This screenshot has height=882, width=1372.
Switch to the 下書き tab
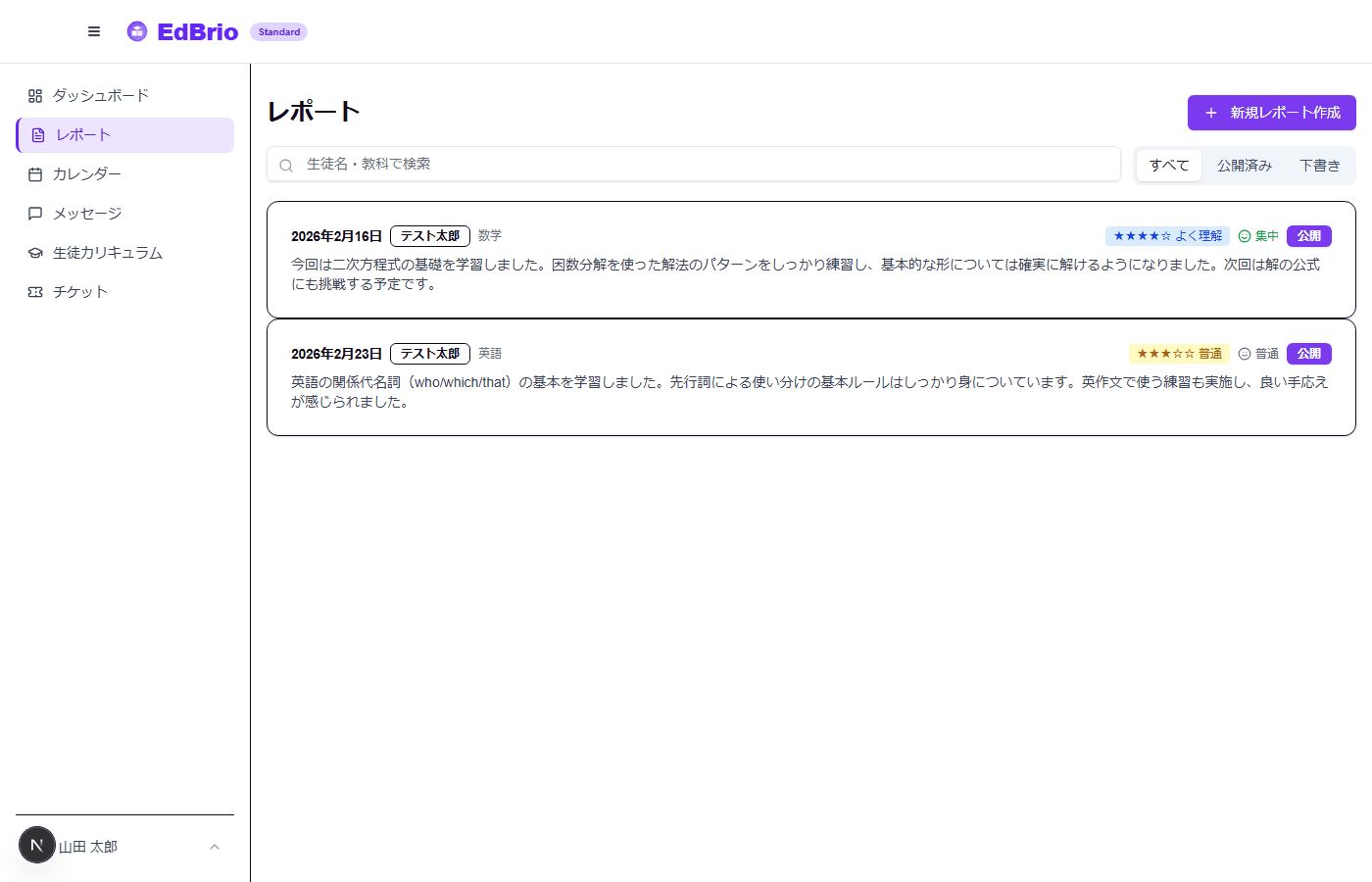tap(1320, 165)
